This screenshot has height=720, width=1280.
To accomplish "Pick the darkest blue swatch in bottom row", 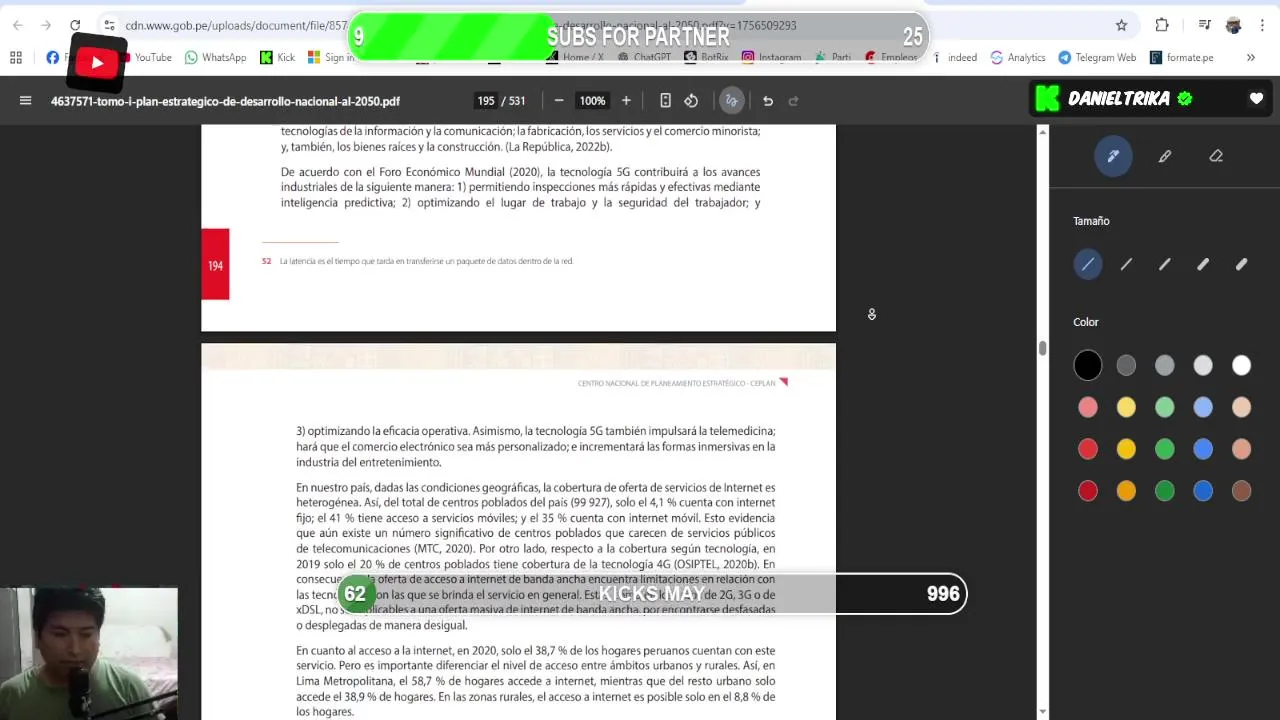I will (1203, 490).
